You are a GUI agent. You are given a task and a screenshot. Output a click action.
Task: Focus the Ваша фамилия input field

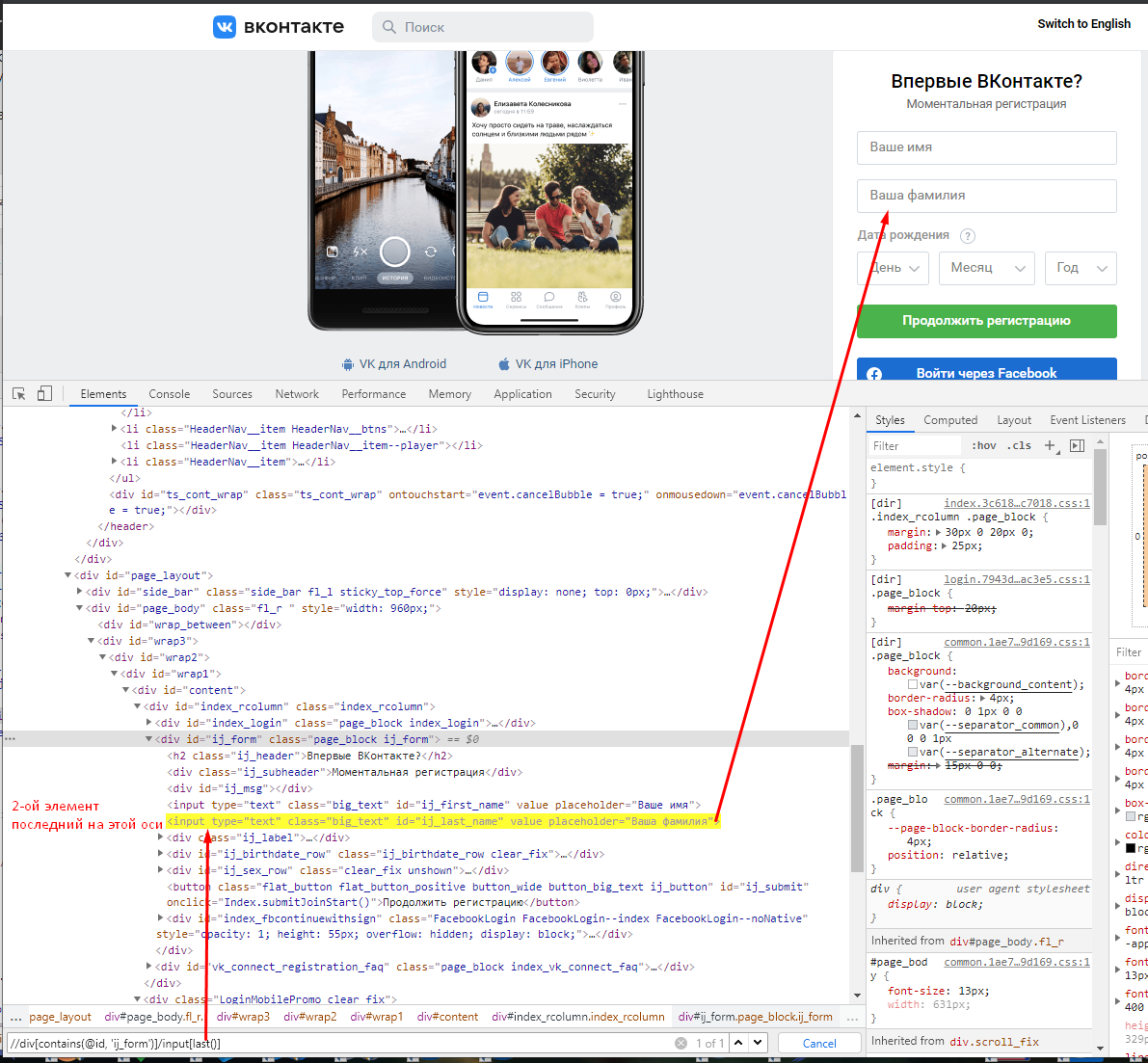point(987,197)
